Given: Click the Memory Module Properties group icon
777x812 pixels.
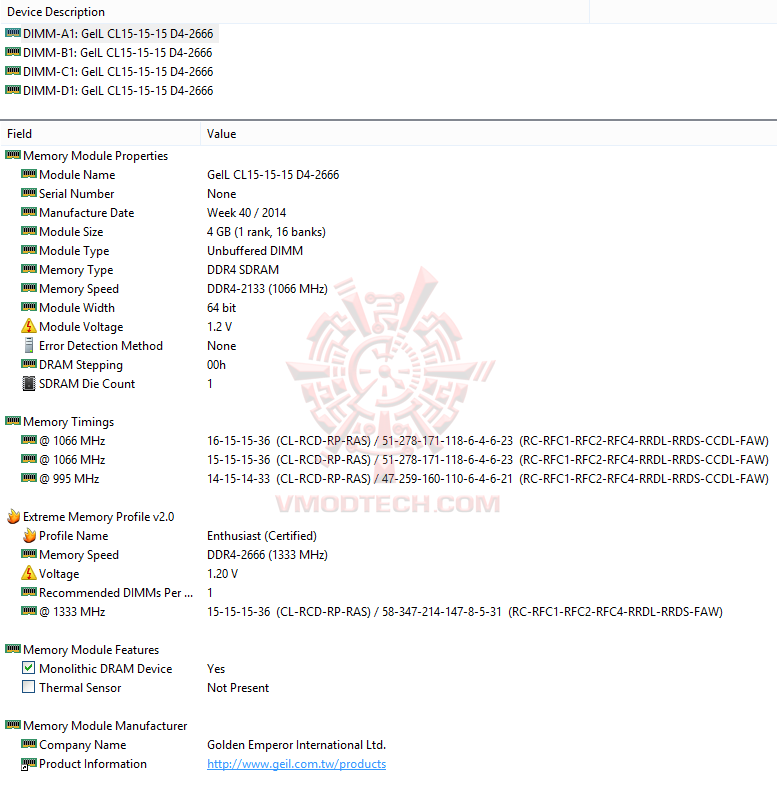Looking at the screenshot, I should 13,155.
